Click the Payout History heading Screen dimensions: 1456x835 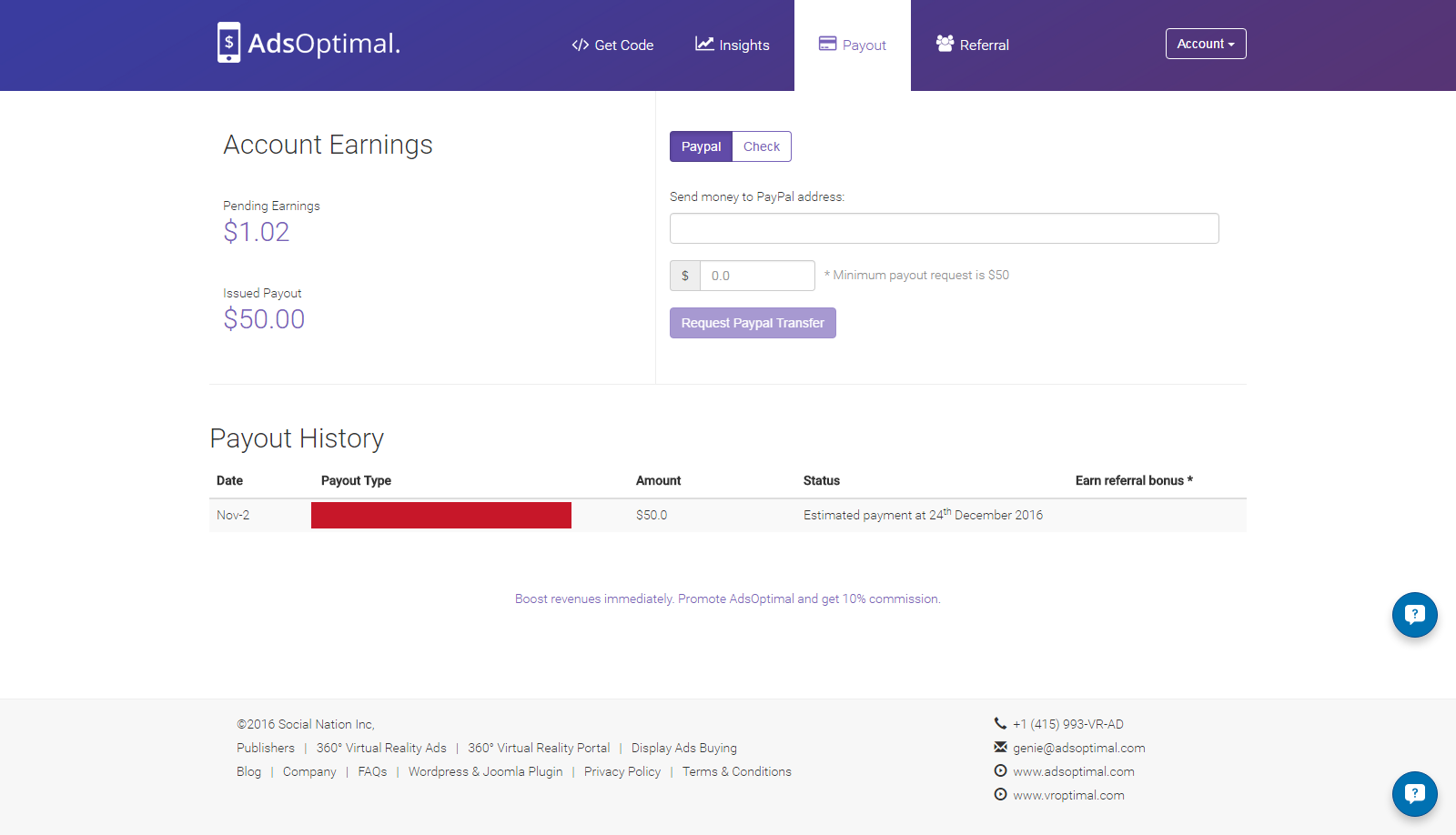297,438
